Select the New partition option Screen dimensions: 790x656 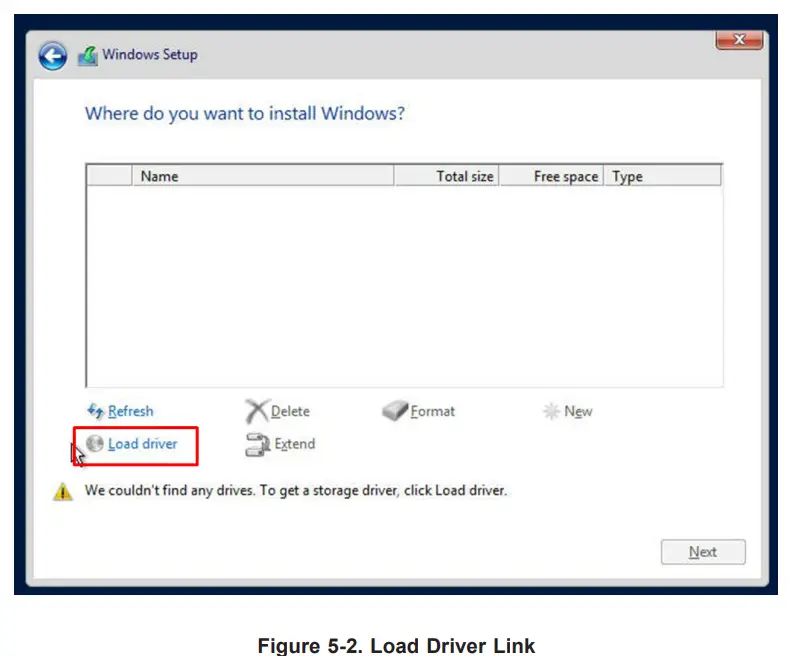(578, 411)
